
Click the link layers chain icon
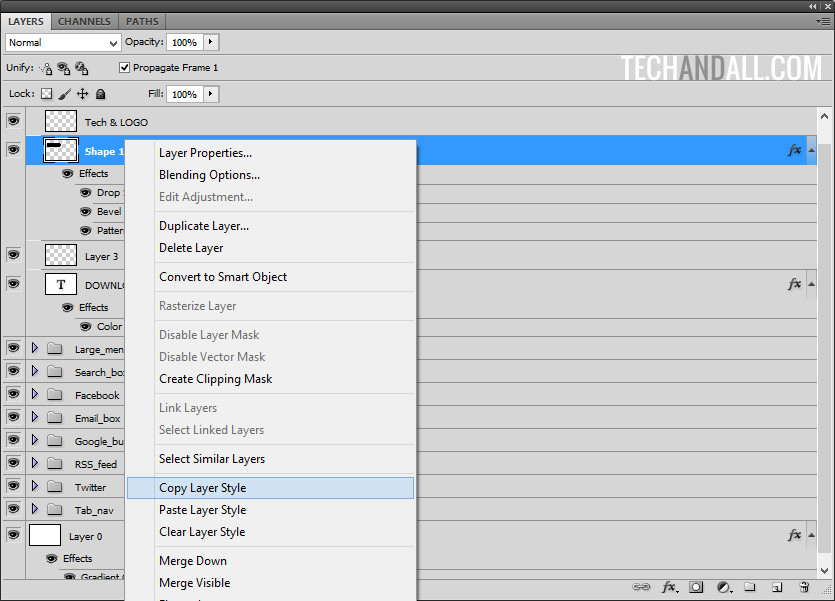(640, 587)
